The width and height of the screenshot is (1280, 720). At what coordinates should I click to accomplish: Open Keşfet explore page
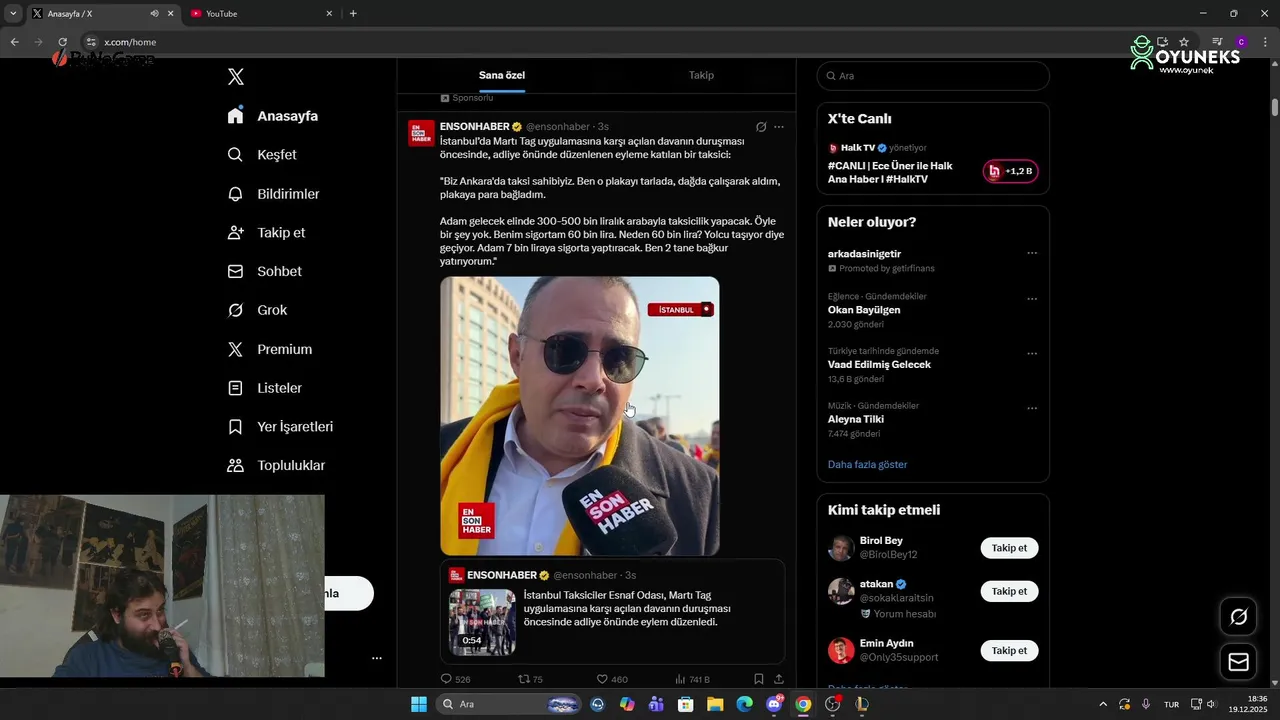[262, 155]
